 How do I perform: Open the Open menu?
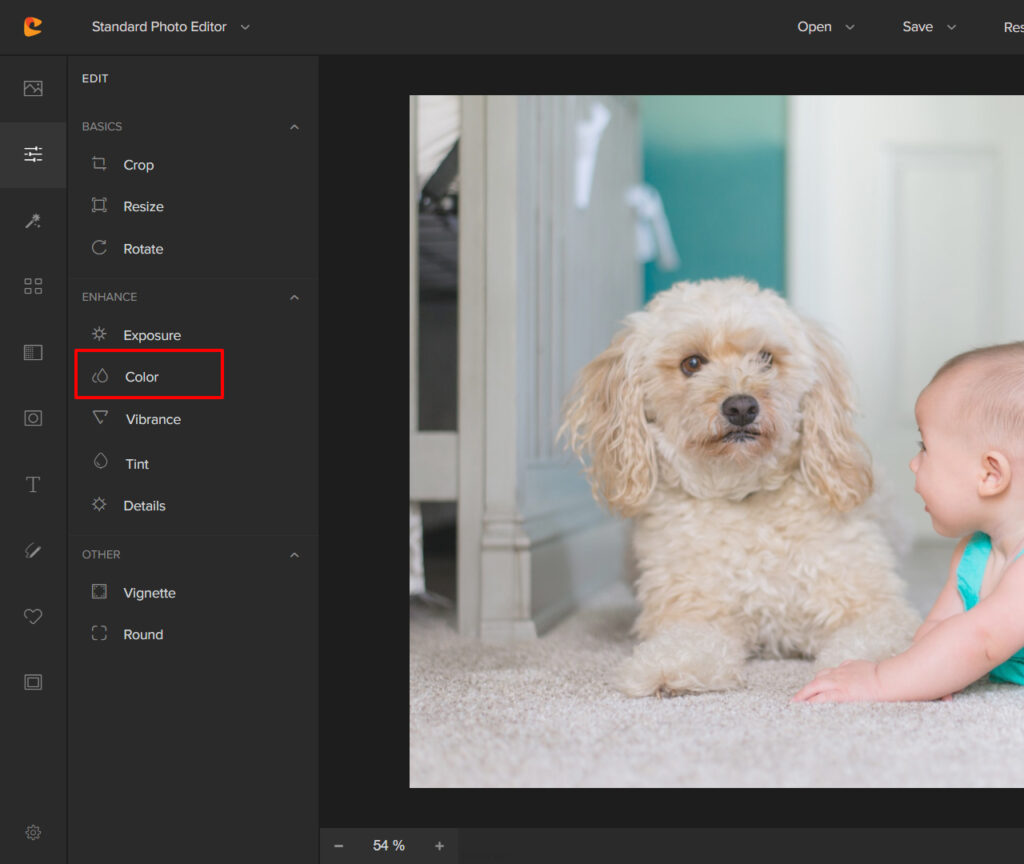825,27
